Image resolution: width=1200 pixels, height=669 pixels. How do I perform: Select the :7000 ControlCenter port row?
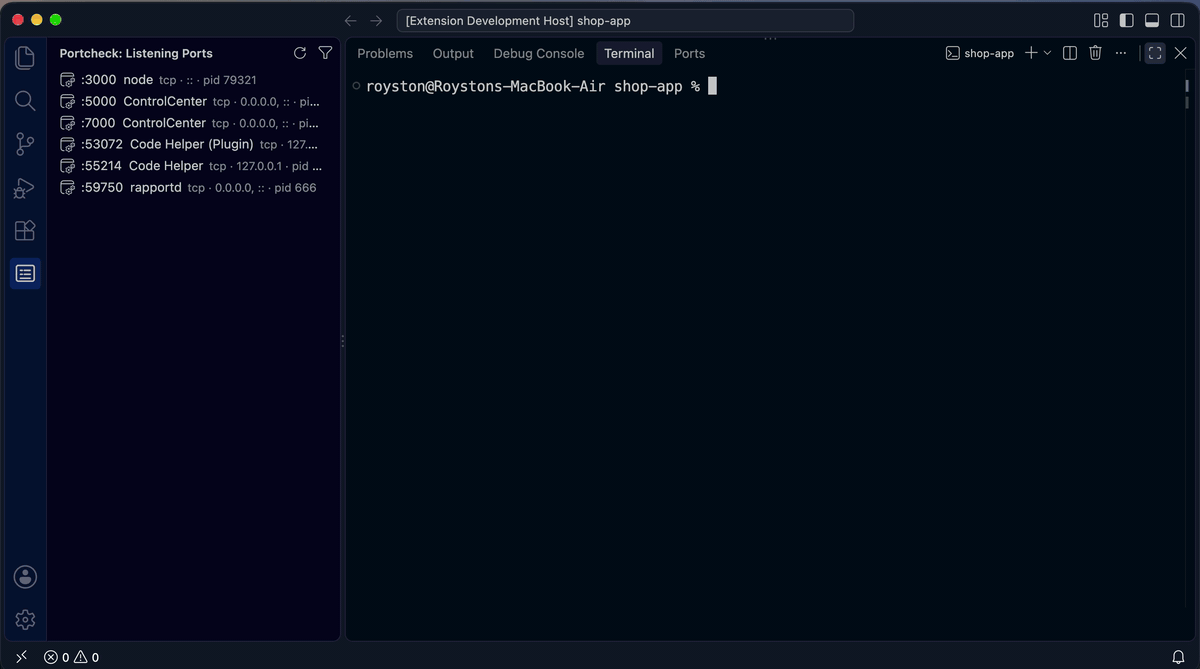tap(193, 123)
